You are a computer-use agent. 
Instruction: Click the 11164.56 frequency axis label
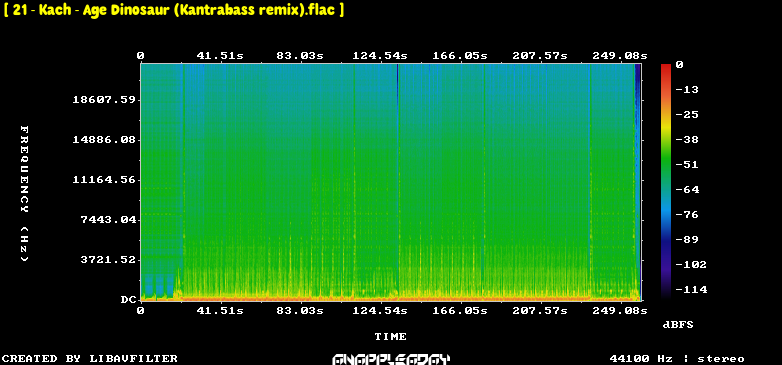click(104, 180)
